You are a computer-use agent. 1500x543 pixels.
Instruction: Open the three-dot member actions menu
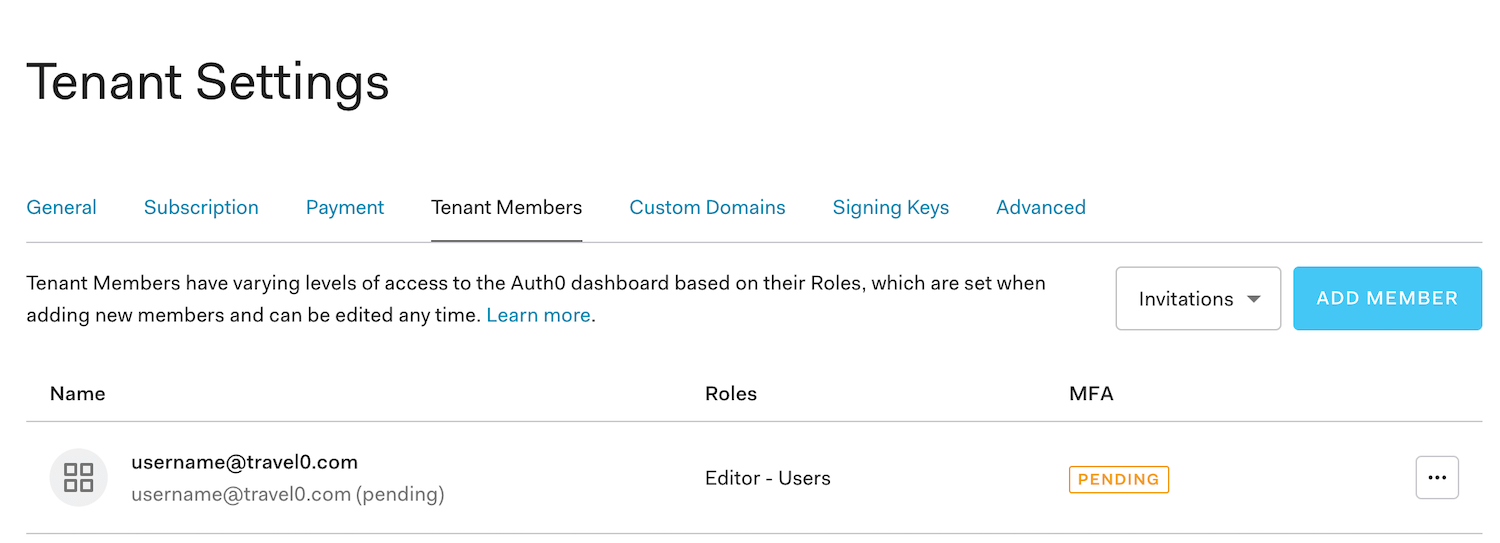point(1437,477)
